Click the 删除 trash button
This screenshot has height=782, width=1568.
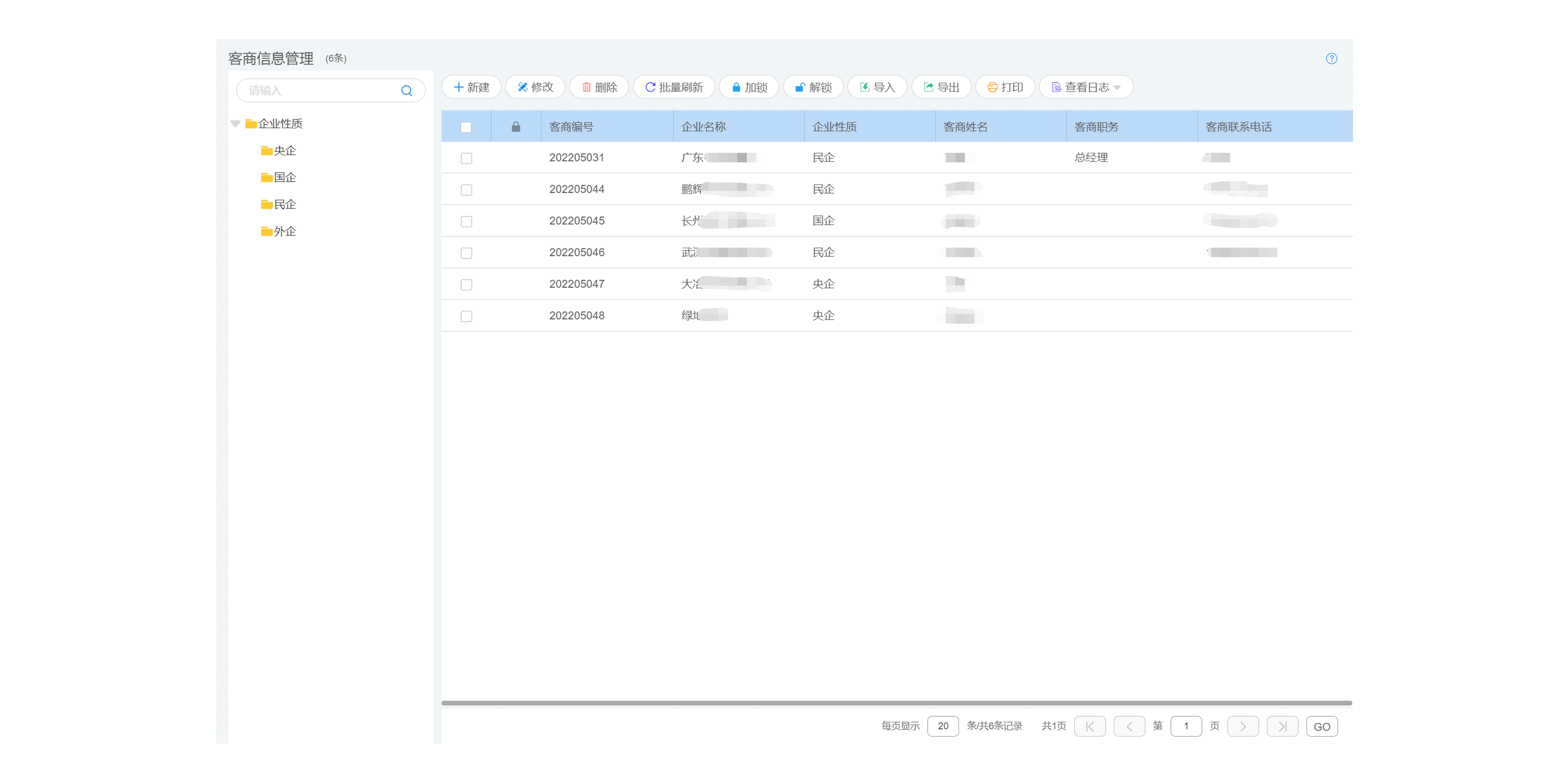(x=599, y=87)
